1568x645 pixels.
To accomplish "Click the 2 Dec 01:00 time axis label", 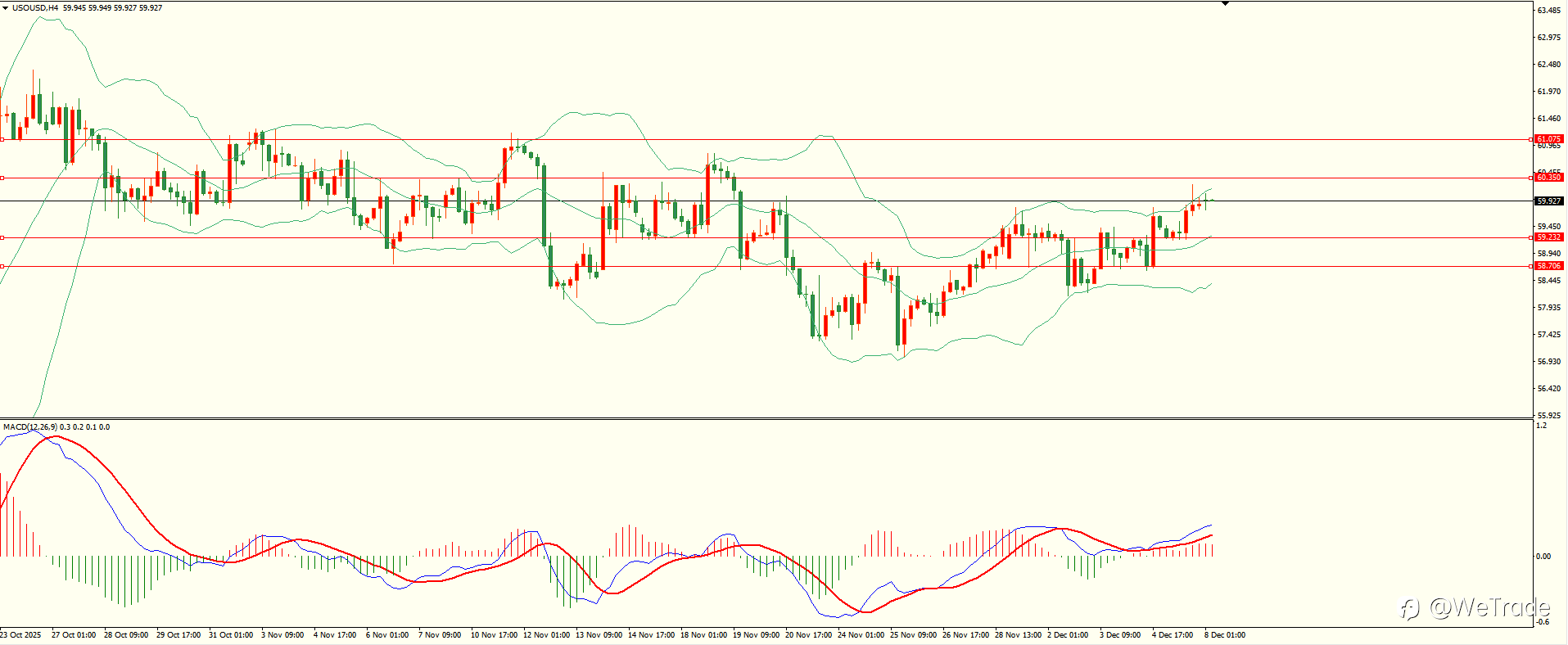I will 1068,635.
